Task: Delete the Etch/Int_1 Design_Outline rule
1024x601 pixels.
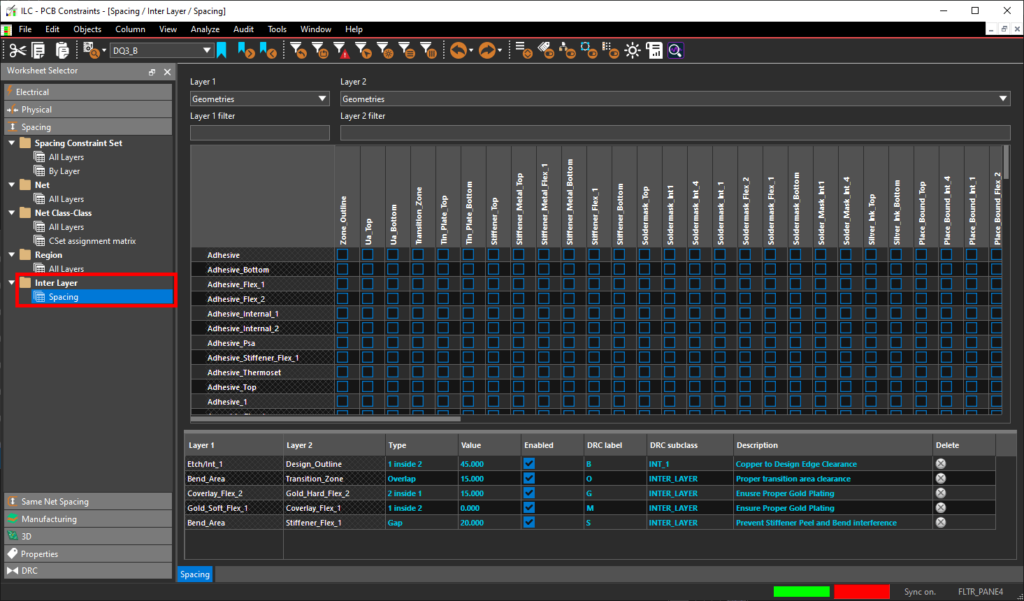Action: 940,464
